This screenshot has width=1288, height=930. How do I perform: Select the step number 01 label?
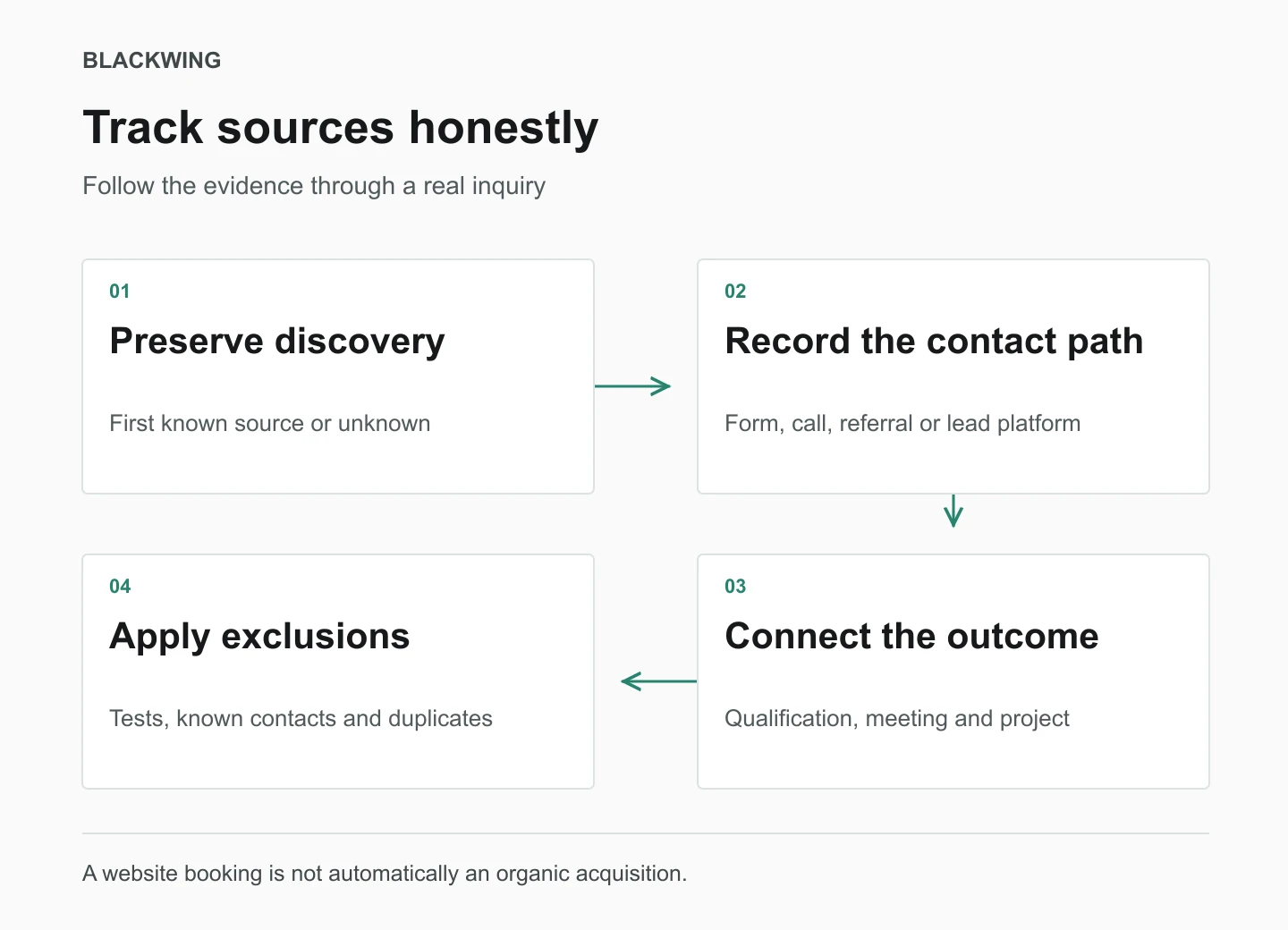[120, 292]
